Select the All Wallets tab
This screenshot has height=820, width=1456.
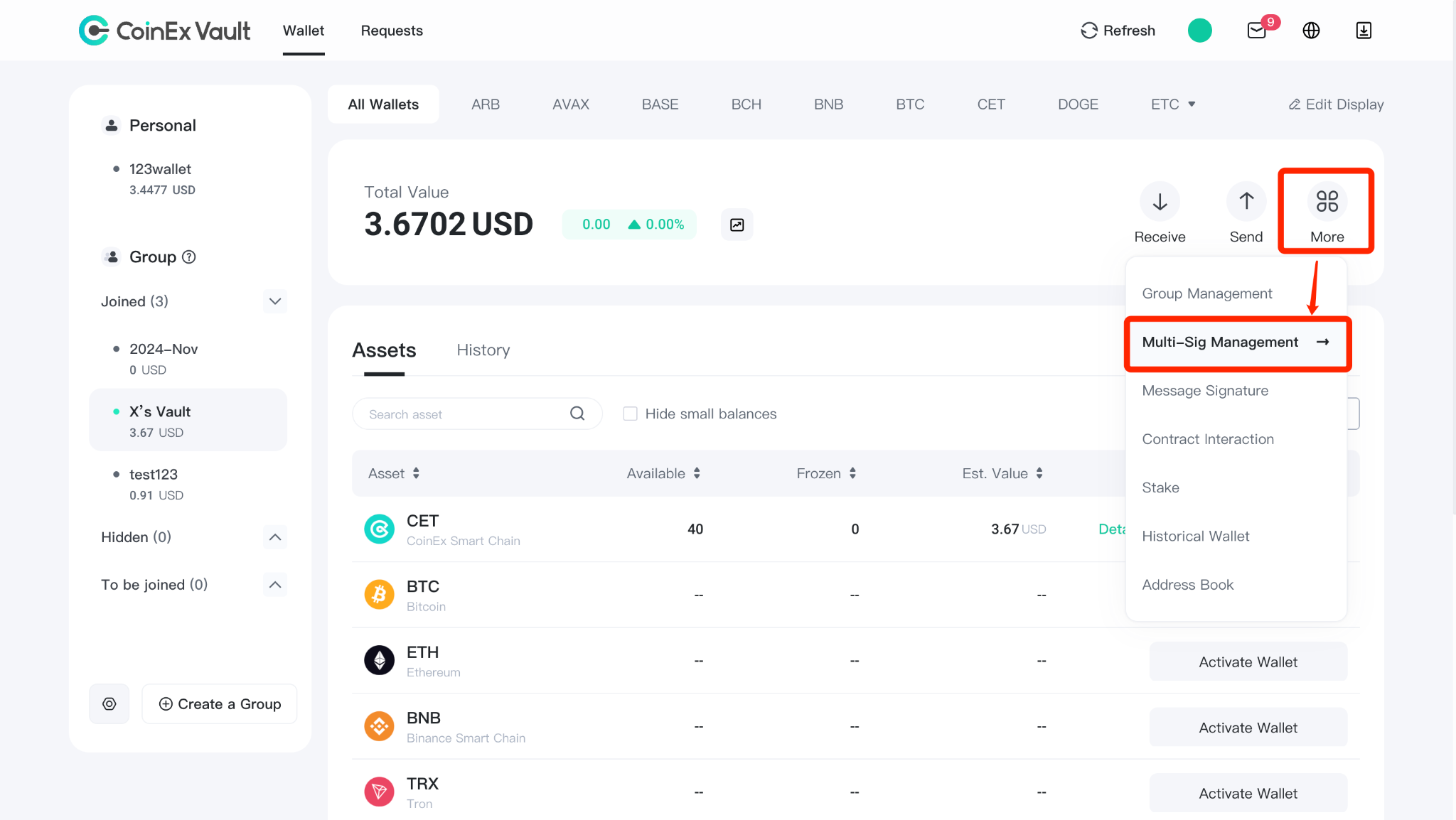click(383, 104)
